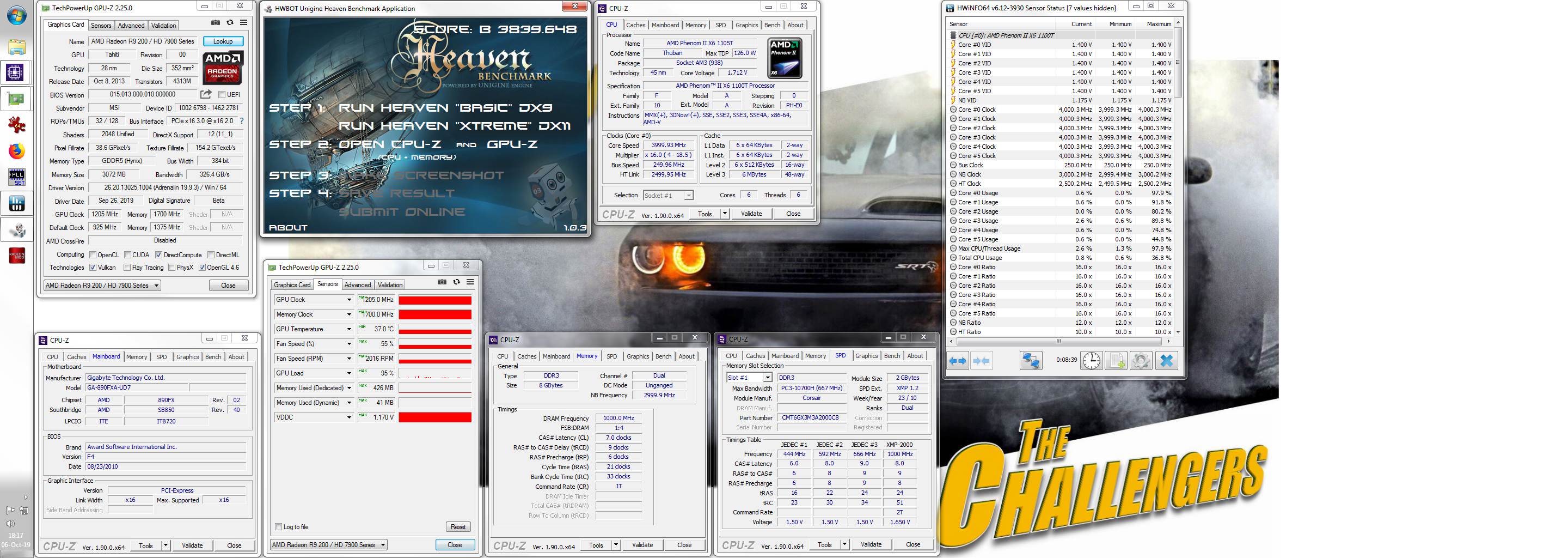The height and width of the screenshot is (558, 1568).
Task: Click Reset in GPU-Z Sensors window
Action: (458, 527)
